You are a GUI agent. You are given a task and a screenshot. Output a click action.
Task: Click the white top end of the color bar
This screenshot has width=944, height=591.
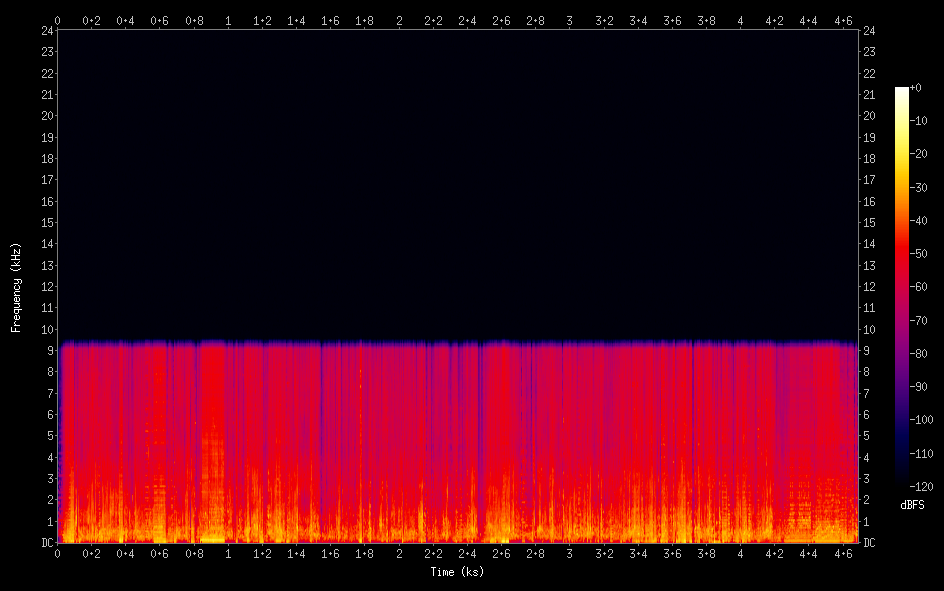click(902, 91)
